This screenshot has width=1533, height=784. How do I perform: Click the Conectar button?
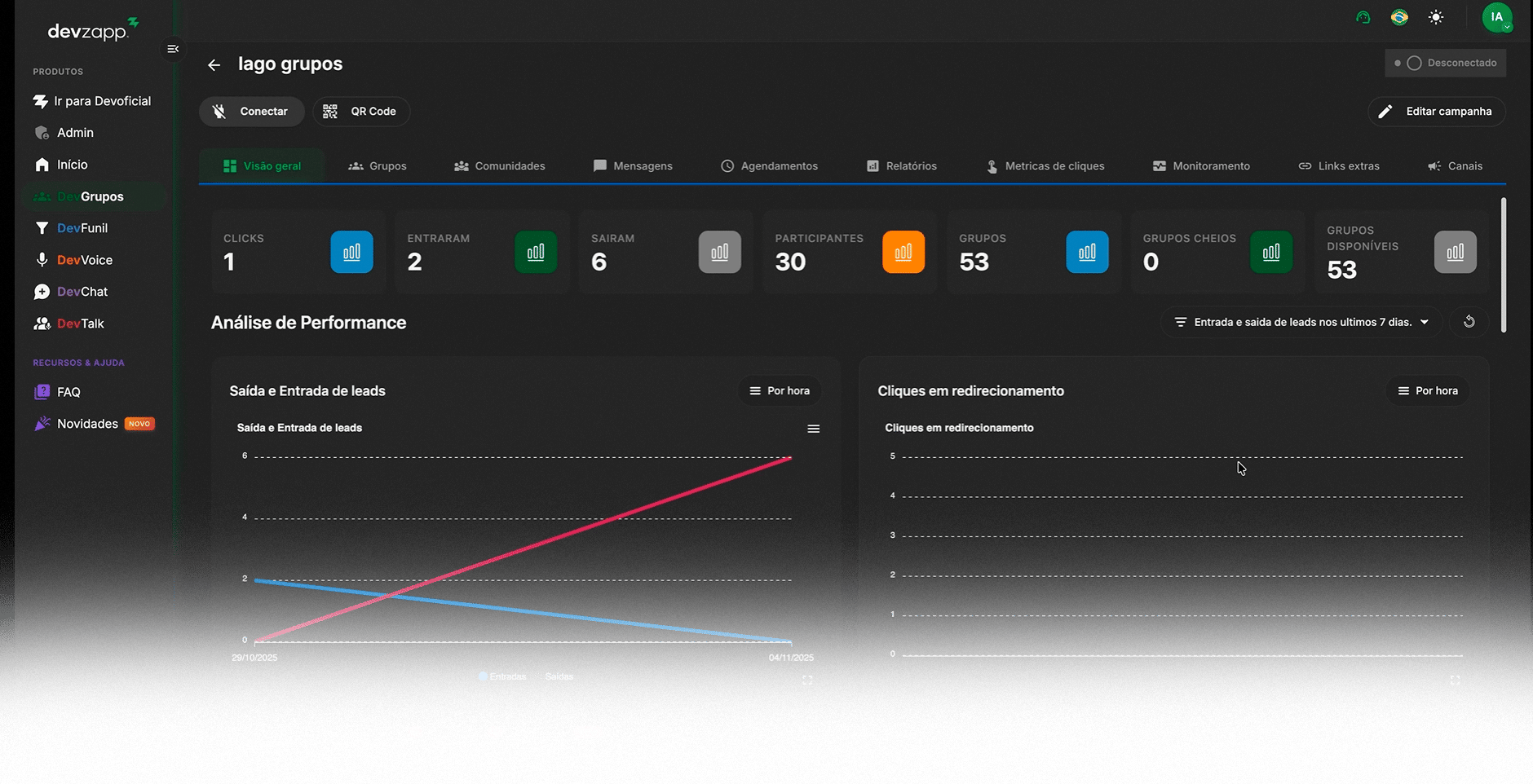[x=251, y=112]
